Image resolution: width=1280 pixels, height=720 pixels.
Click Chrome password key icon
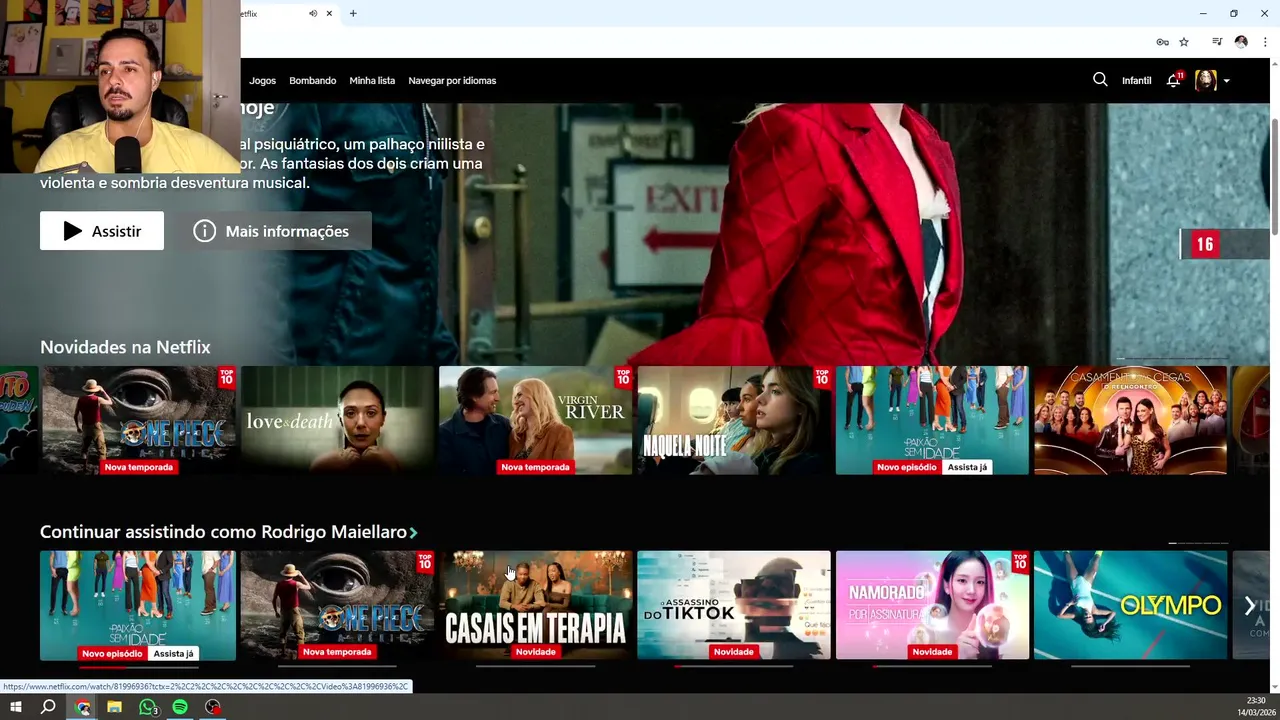(1162, 42)
